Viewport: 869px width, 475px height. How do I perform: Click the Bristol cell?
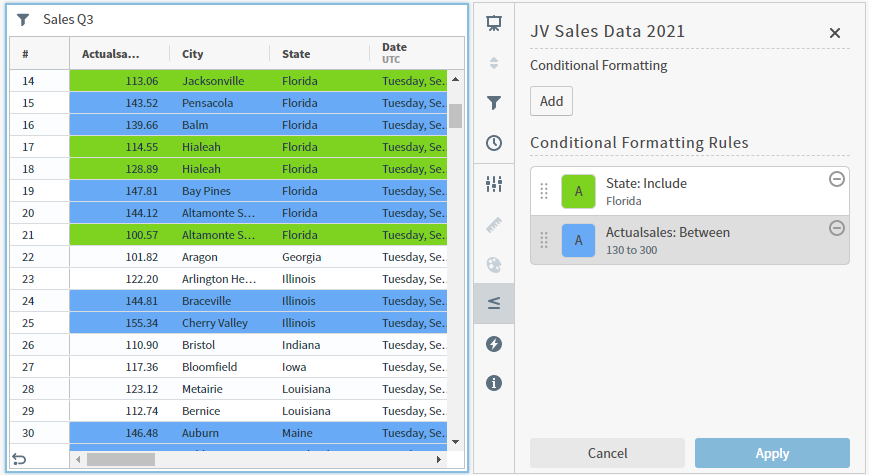(x=219, y=345)
